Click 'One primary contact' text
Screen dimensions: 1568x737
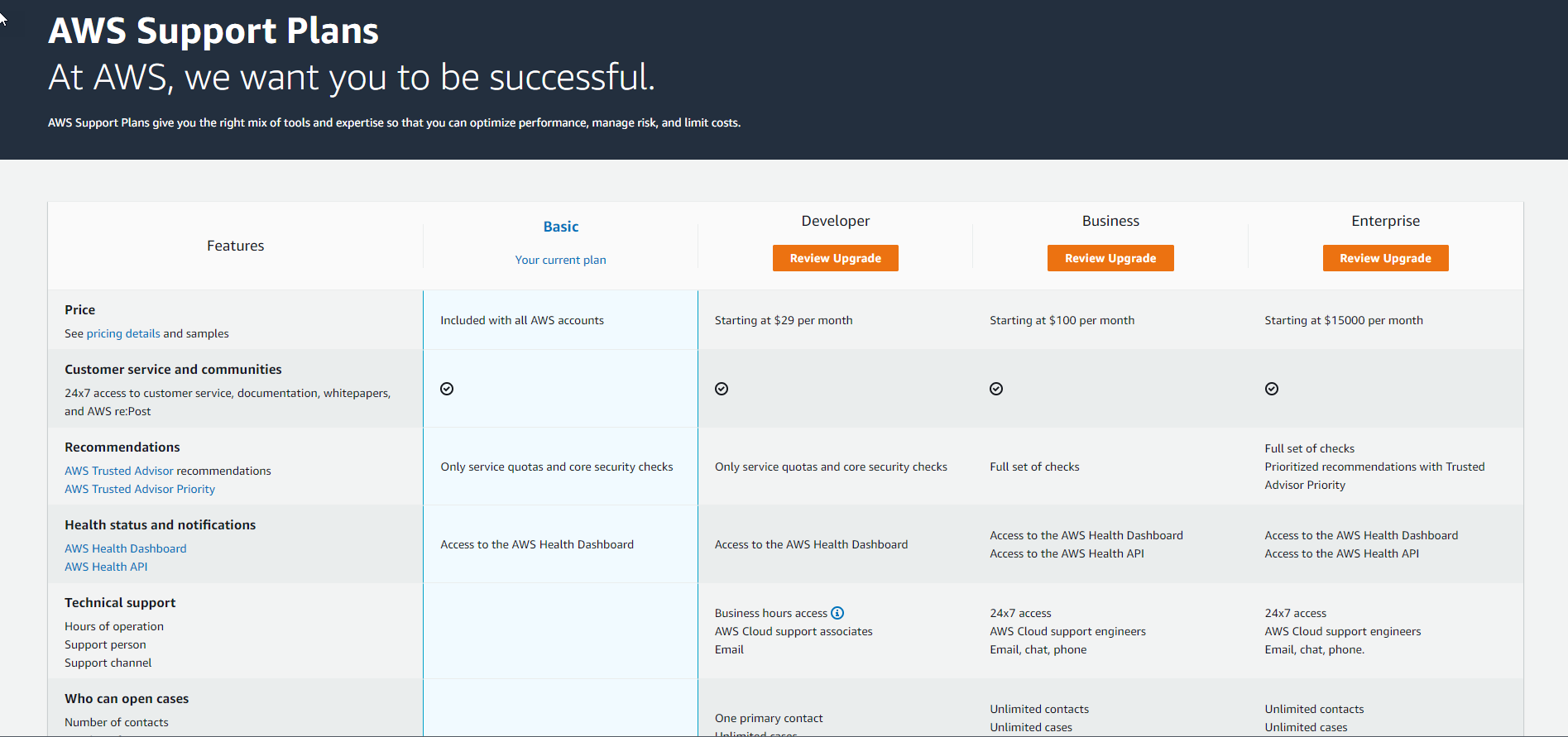769,718
